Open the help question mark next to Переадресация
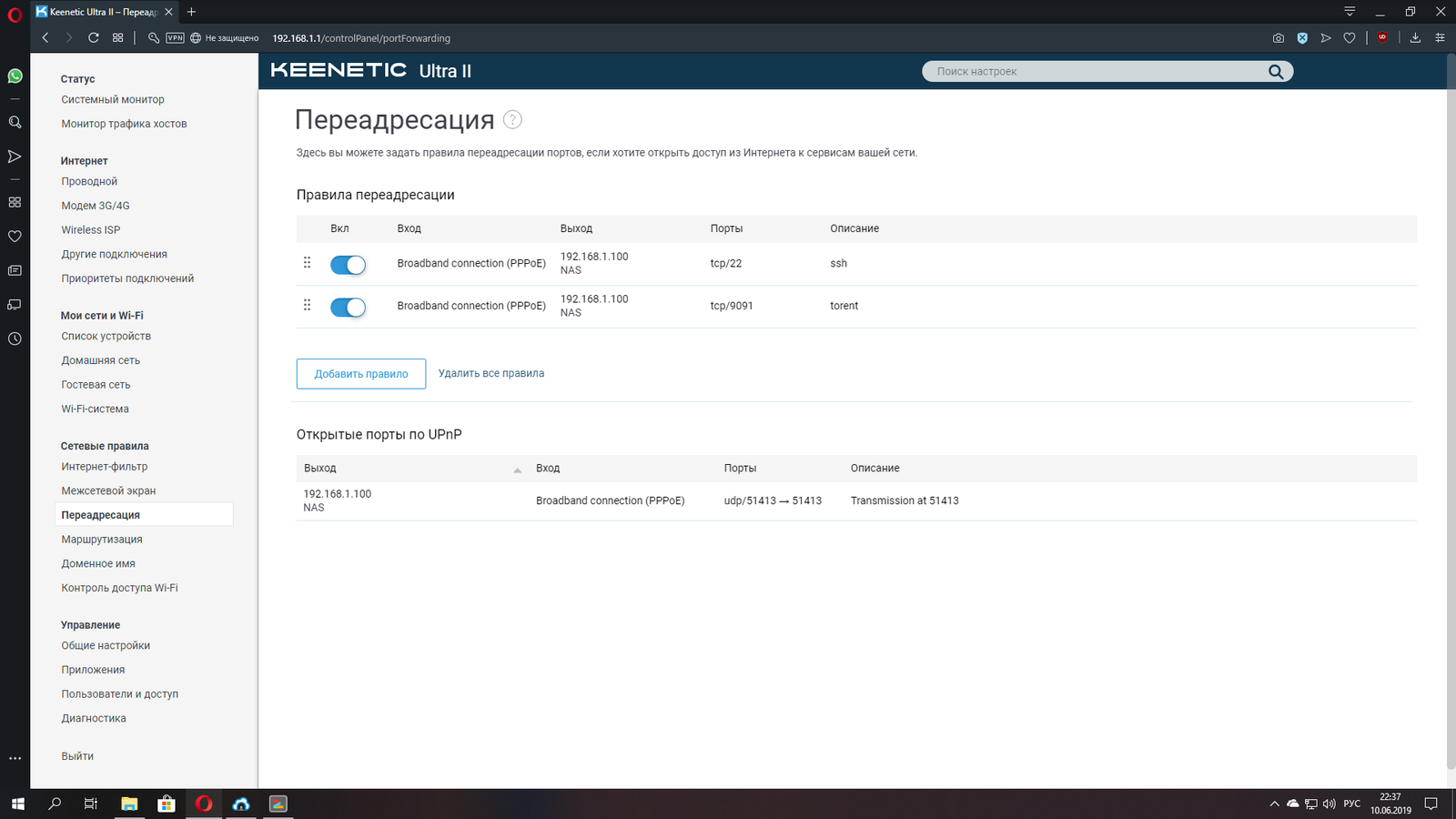 pos(512,119)
